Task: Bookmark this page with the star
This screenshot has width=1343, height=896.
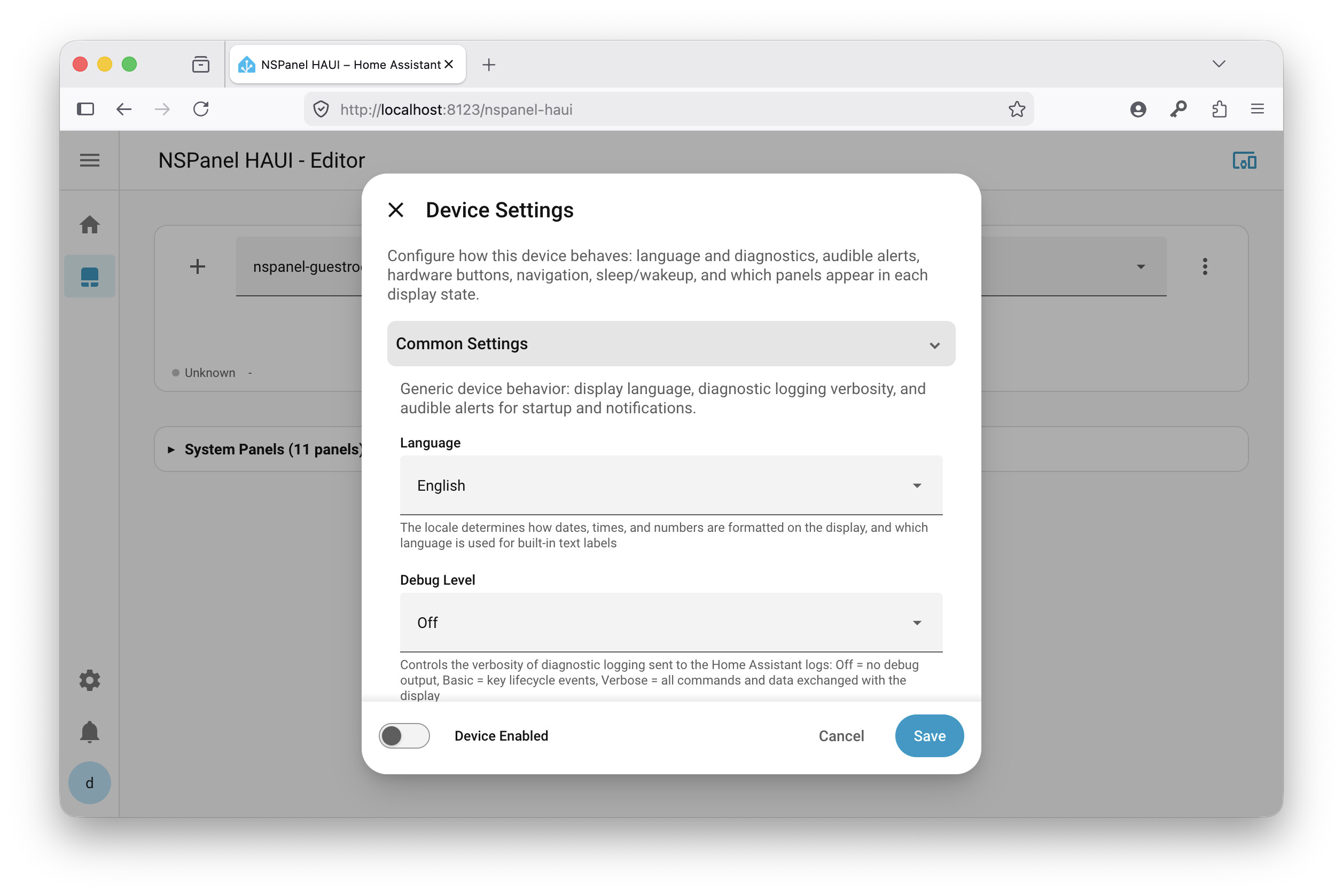Action: (1017, 109)
